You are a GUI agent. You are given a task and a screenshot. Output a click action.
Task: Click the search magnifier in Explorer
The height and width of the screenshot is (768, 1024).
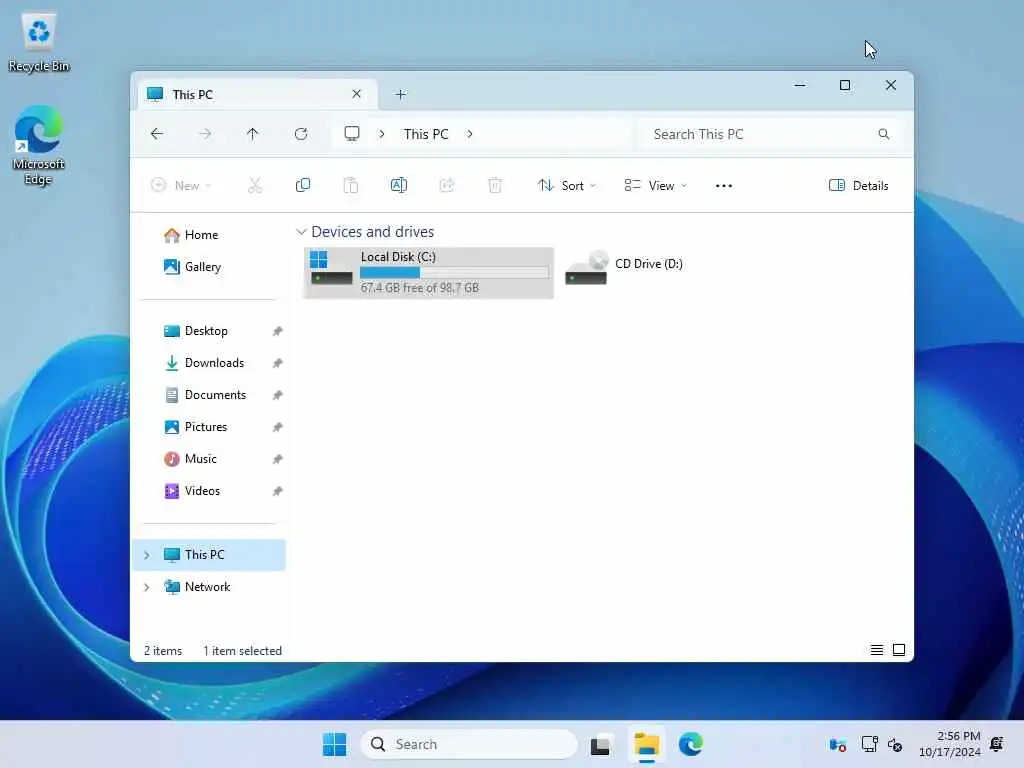coord(884,134)
